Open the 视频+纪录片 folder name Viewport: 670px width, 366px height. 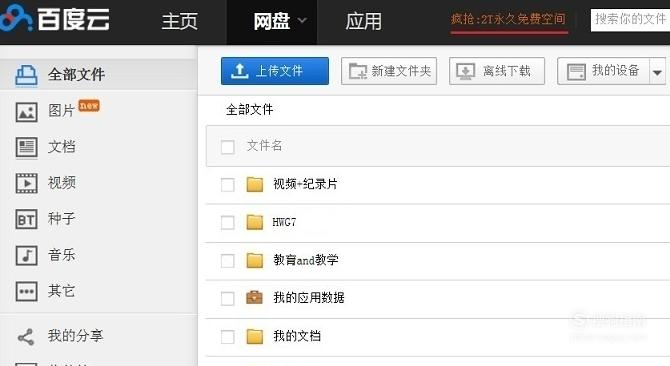tap(306, 184)
